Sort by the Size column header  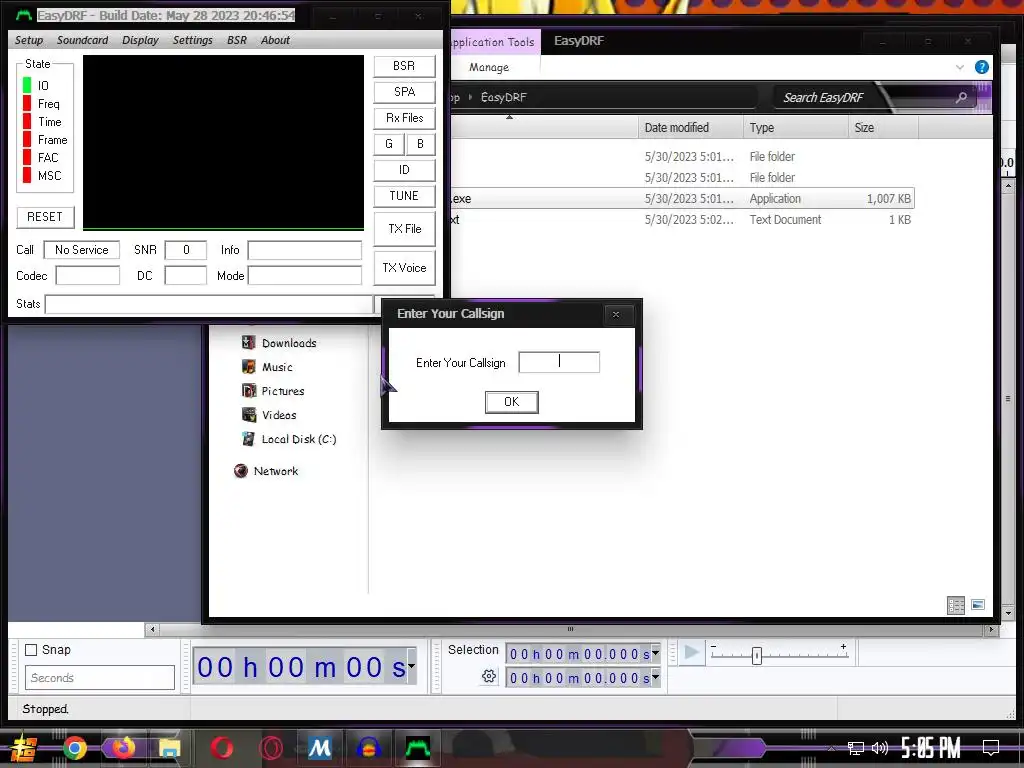pos(883,128)
